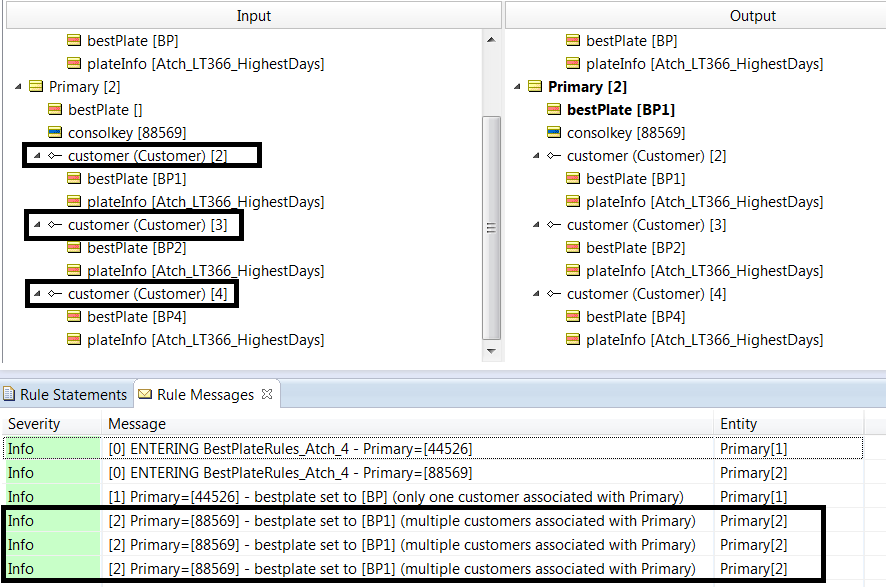
Task: Collapse the Primary [2] node in Input
Action: click(x=18, y=86)
